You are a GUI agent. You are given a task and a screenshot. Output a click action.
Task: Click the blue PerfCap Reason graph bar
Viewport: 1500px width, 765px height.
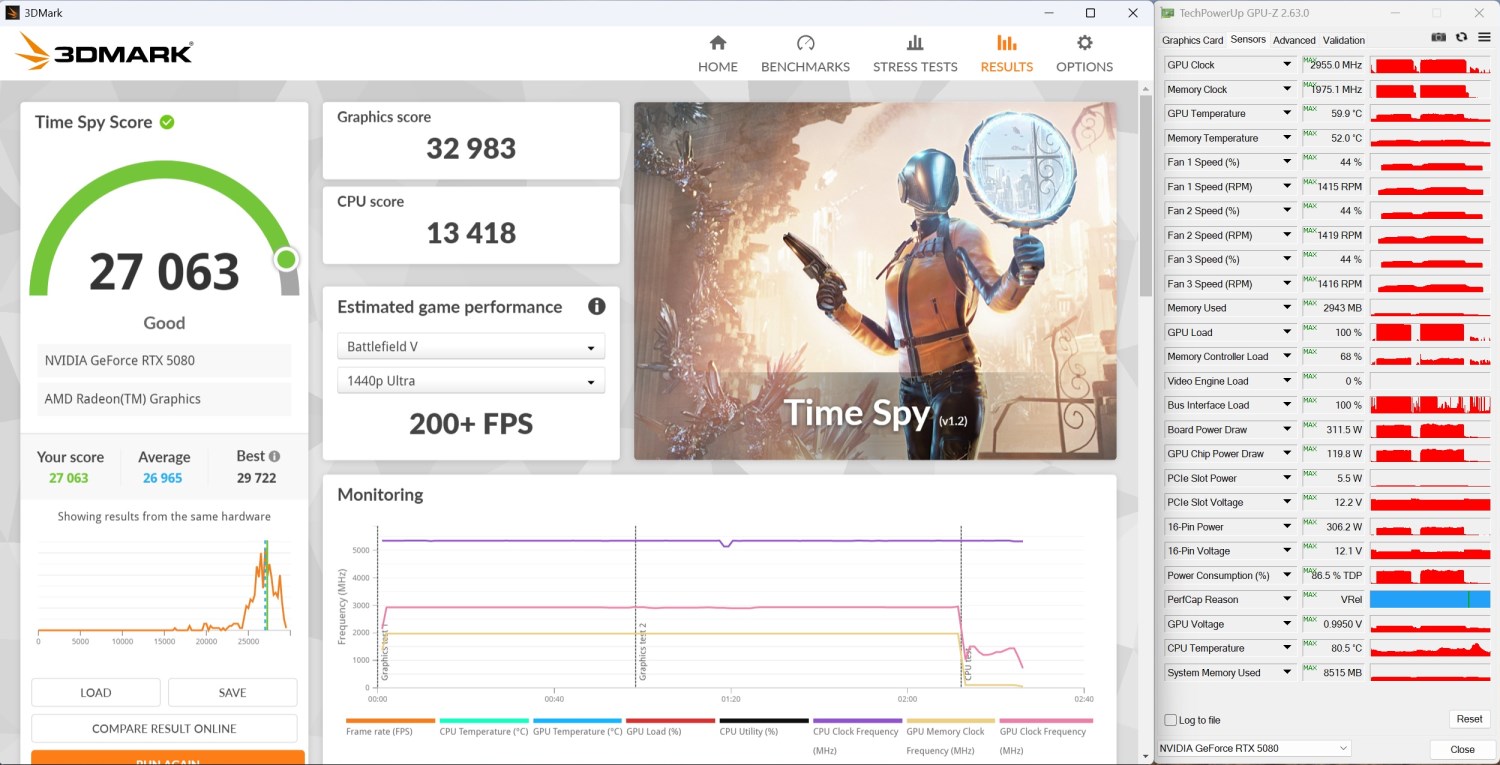click(1431, 600)
